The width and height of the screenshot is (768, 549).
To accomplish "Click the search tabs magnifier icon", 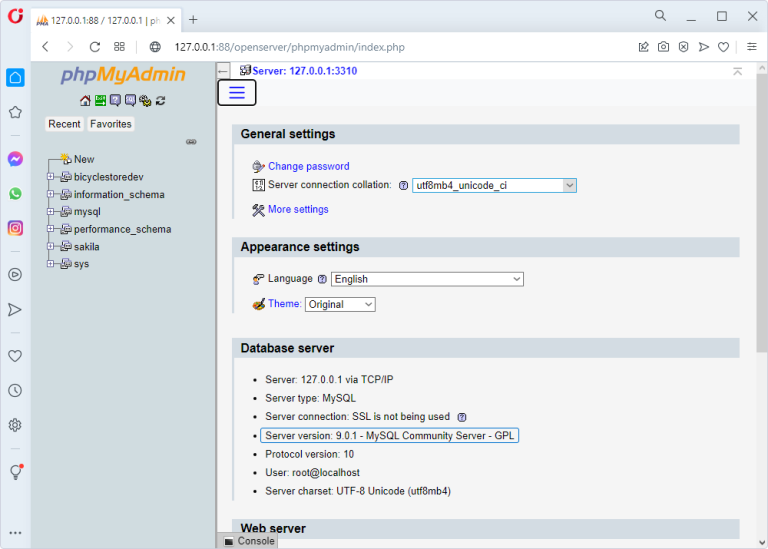I will tap(661, 16).
